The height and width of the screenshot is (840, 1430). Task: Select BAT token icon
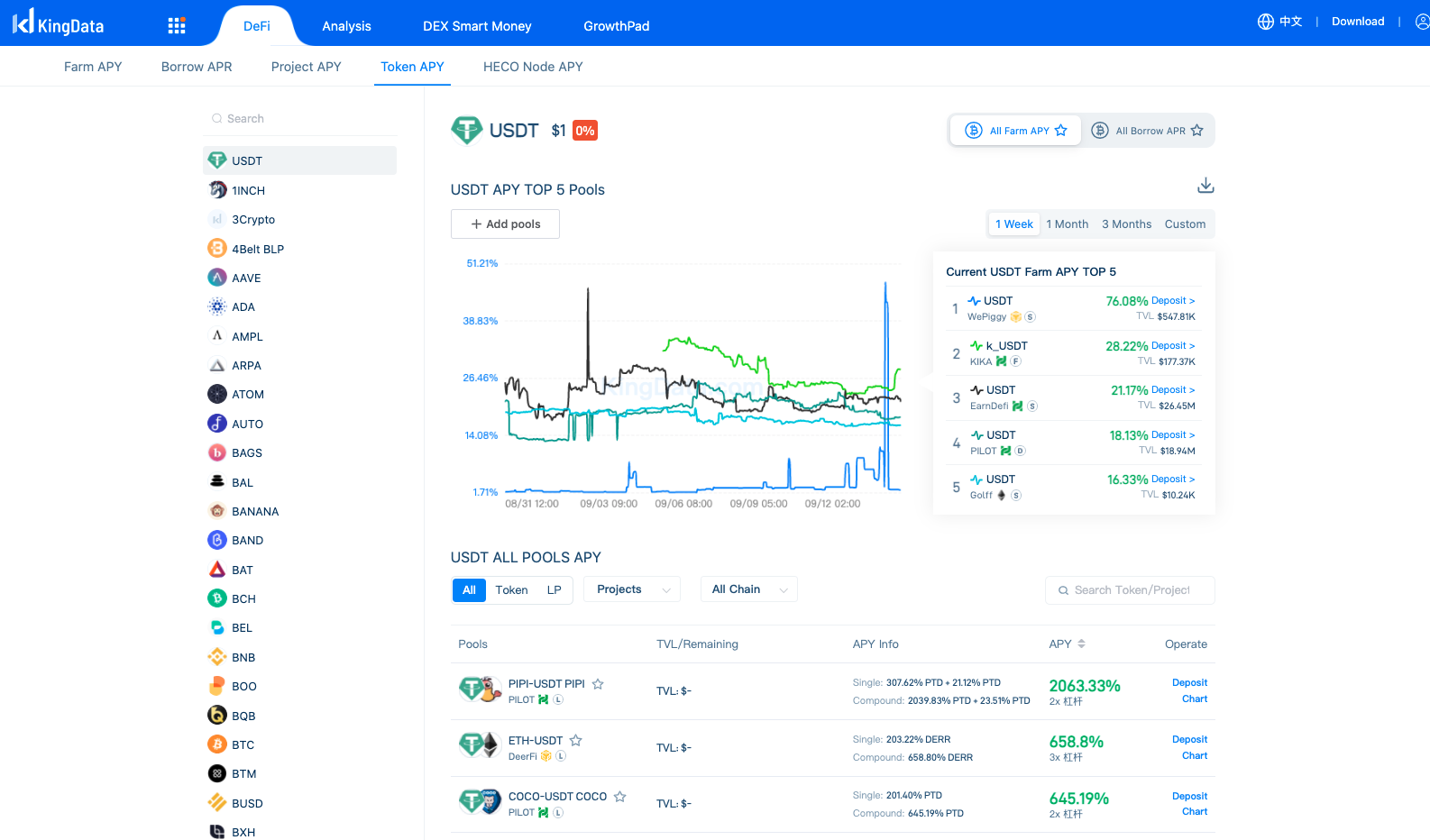point(217,570)
